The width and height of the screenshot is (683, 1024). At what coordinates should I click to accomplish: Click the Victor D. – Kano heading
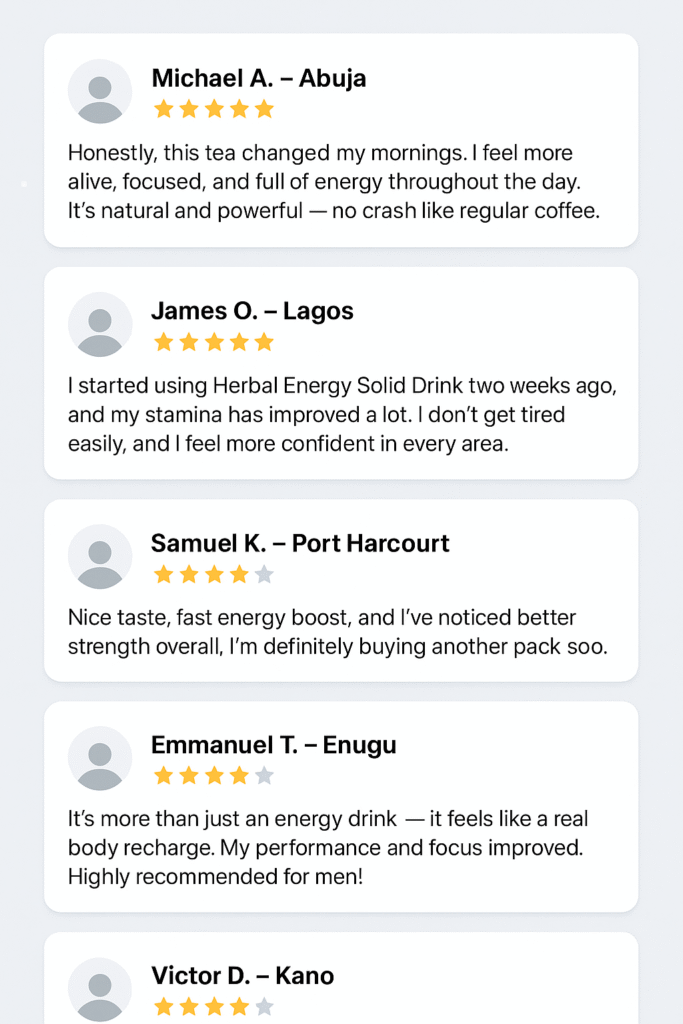pos(242,975)
